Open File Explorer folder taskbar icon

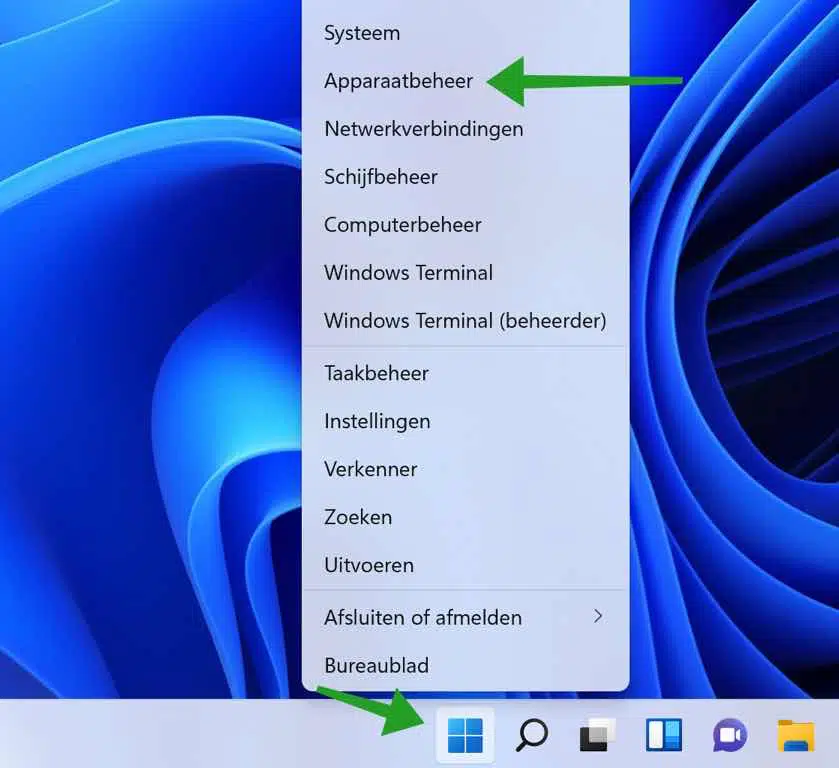tap(796, 735)
